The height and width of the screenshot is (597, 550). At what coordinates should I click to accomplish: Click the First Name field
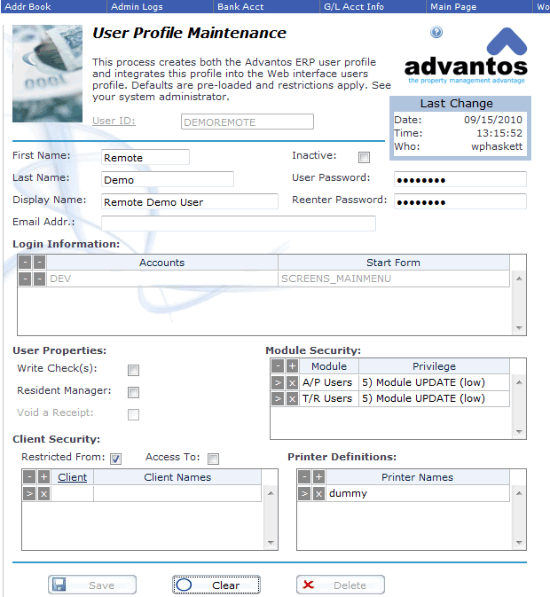pyautogui.click(x=145, y=157)
